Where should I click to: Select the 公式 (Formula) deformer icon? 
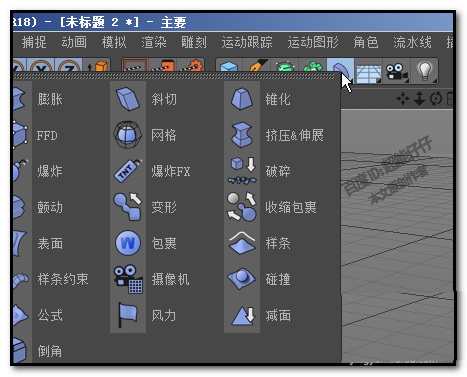point(20,315)
